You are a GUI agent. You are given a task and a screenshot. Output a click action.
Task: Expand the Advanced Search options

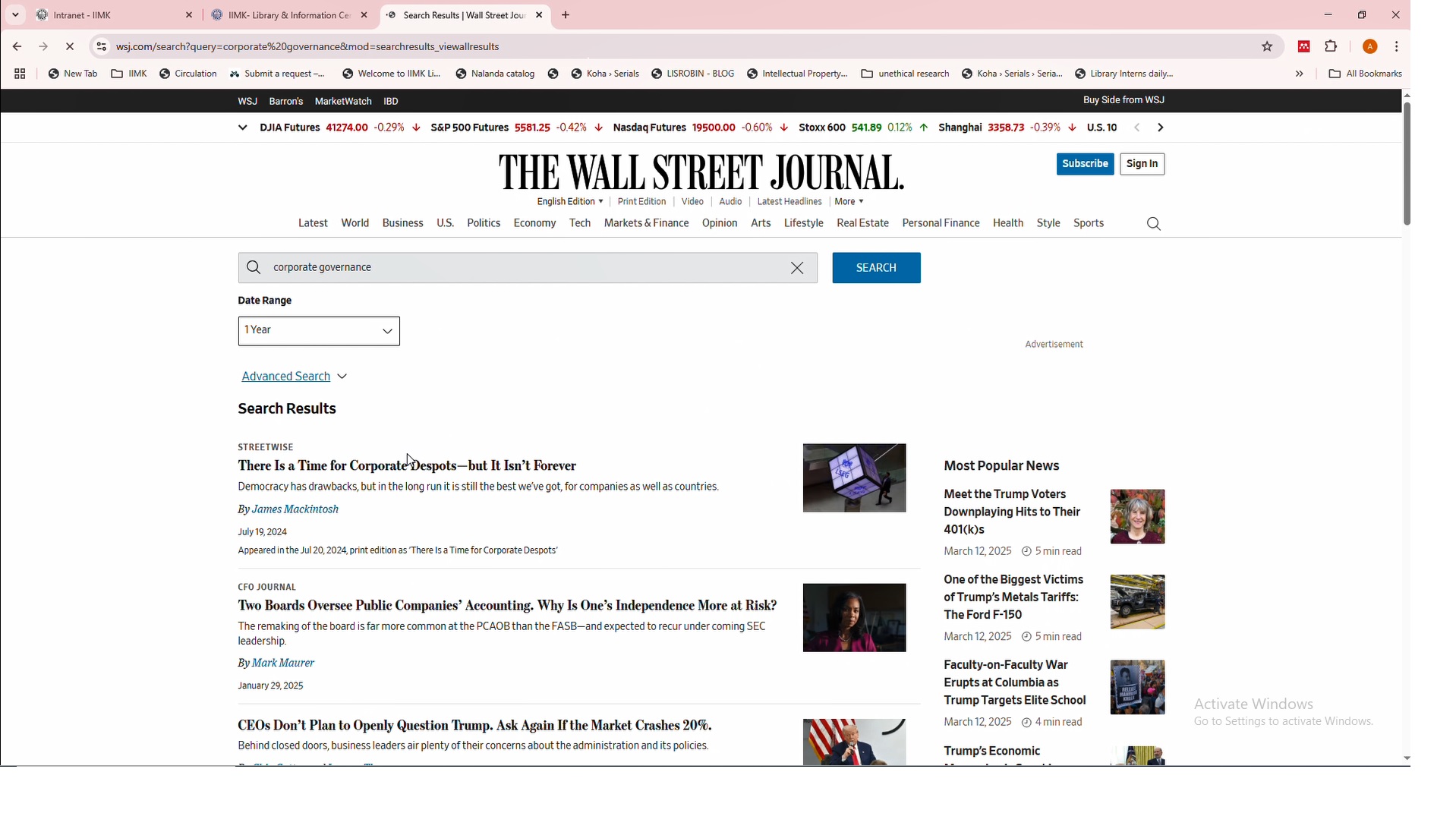294,377
